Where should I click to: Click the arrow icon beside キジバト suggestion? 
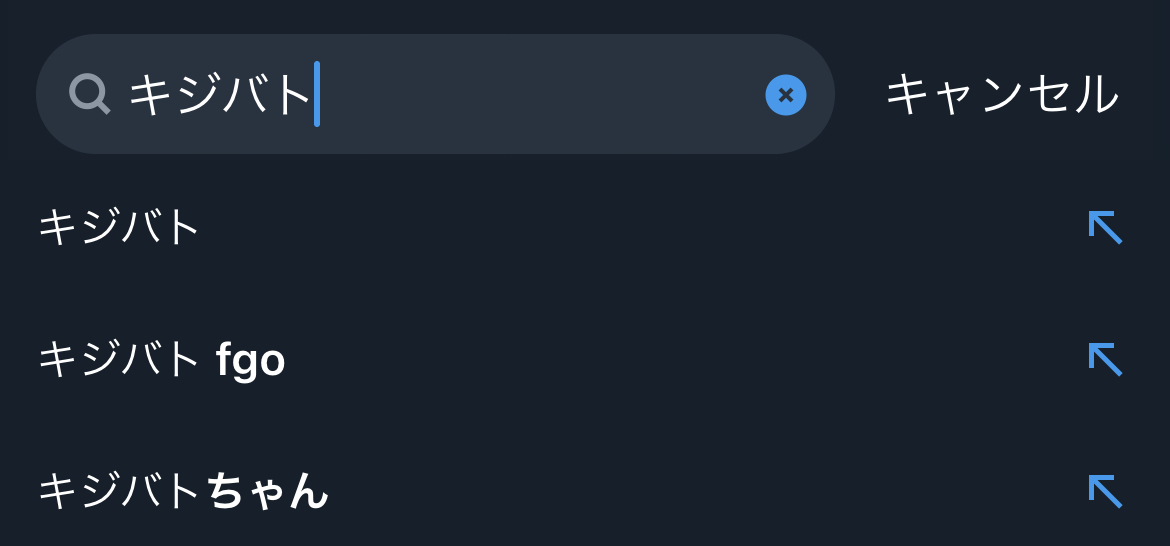coord(1105,227)
